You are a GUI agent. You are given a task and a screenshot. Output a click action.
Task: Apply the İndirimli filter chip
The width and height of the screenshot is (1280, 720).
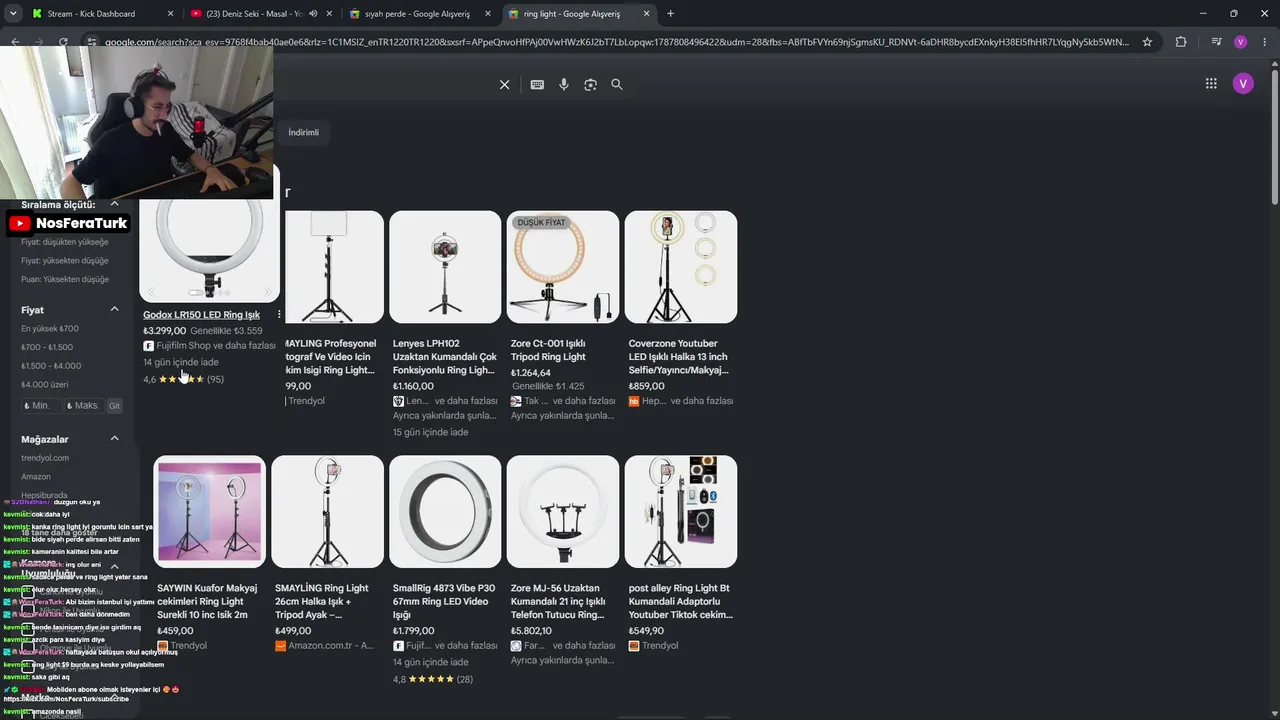point(303,132)
